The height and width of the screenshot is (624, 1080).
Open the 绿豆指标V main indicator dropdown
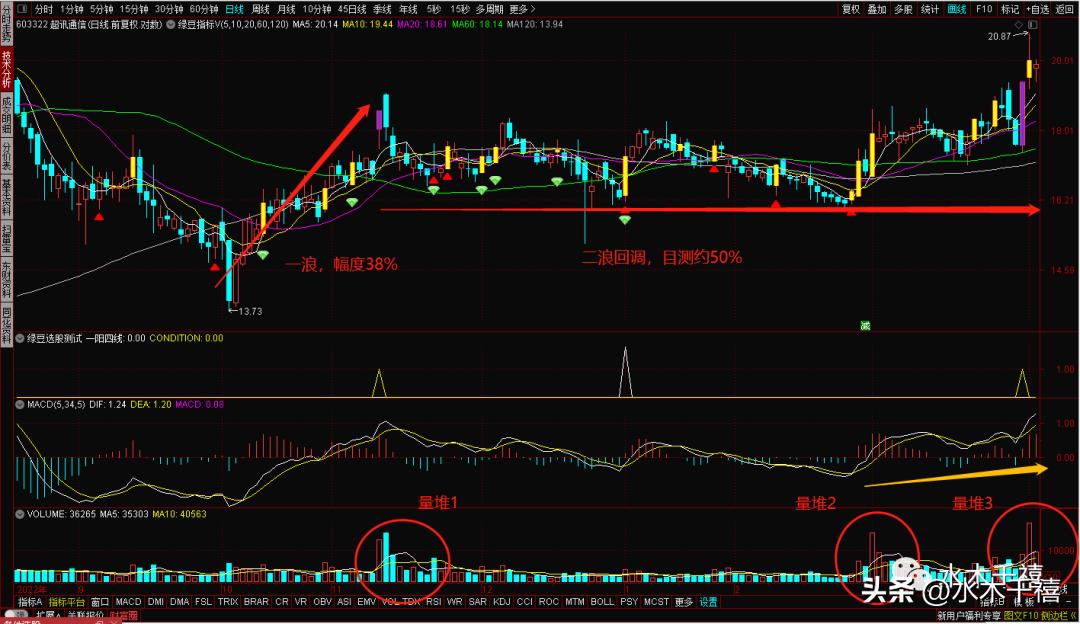(x=171, y=24)
